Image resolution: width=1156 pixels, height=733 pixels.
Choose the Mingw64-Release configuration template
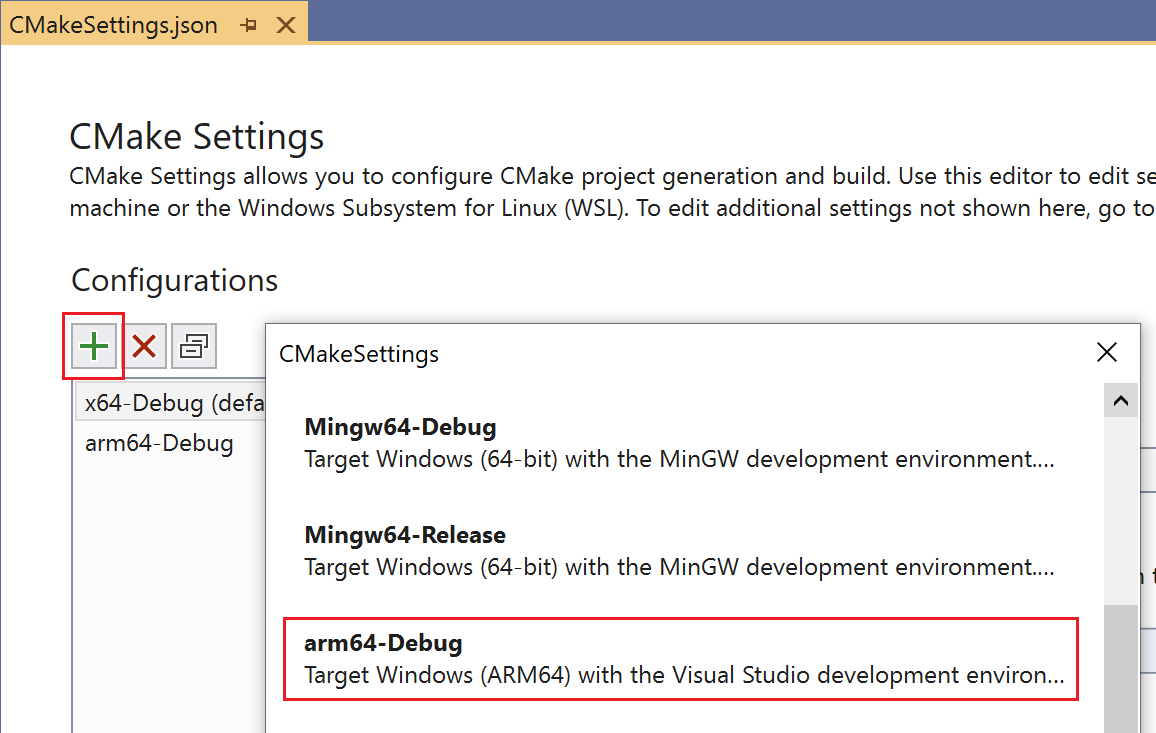pyautogui.click(x=405, y=535)
